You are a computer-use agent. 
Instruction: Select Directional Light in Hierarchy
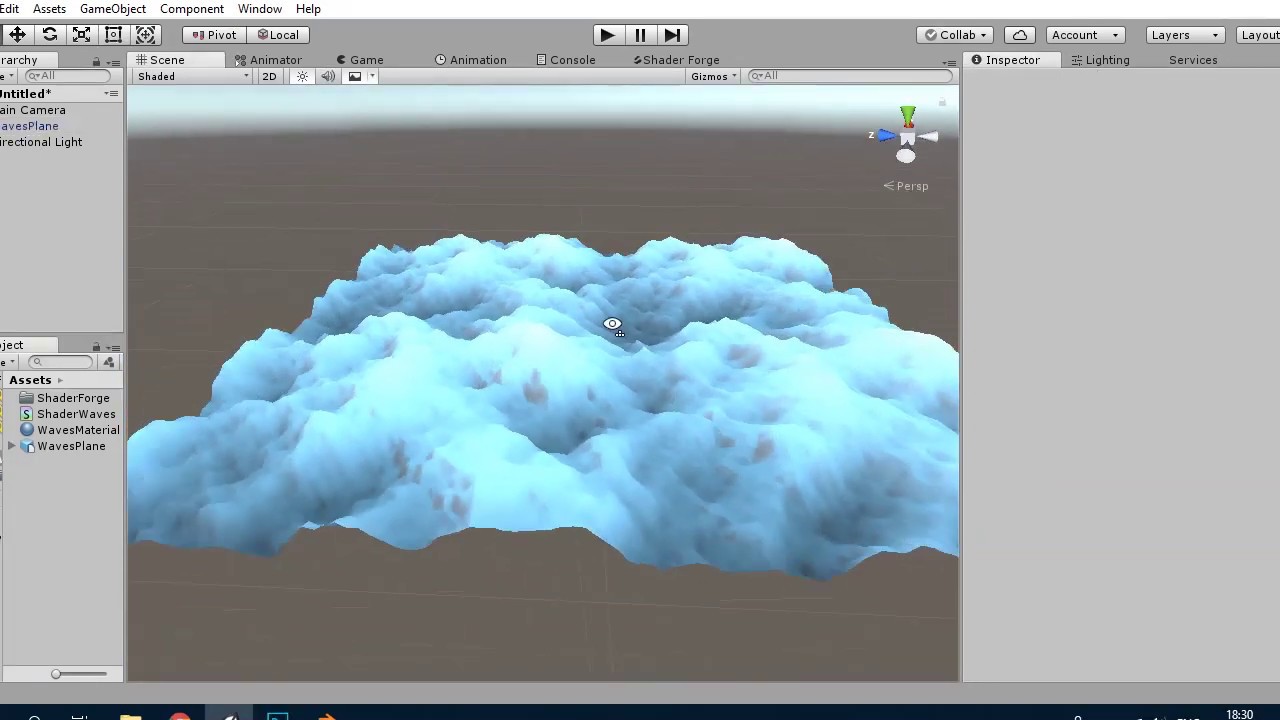pyautogui.click(x=41, y=142)
